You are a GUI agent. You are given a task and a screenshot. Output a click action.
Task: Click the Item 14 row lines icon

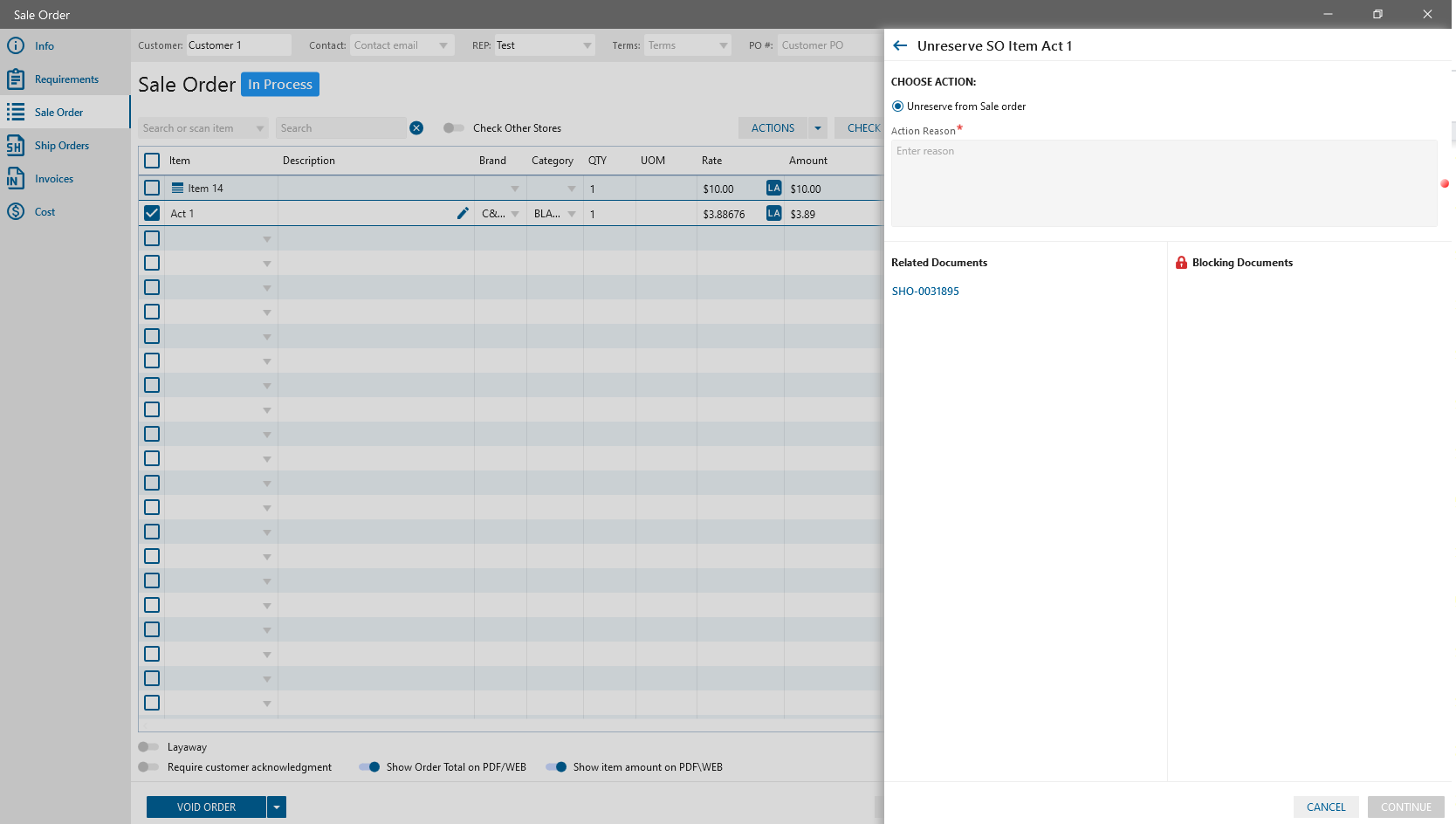[x=177, y=188]
